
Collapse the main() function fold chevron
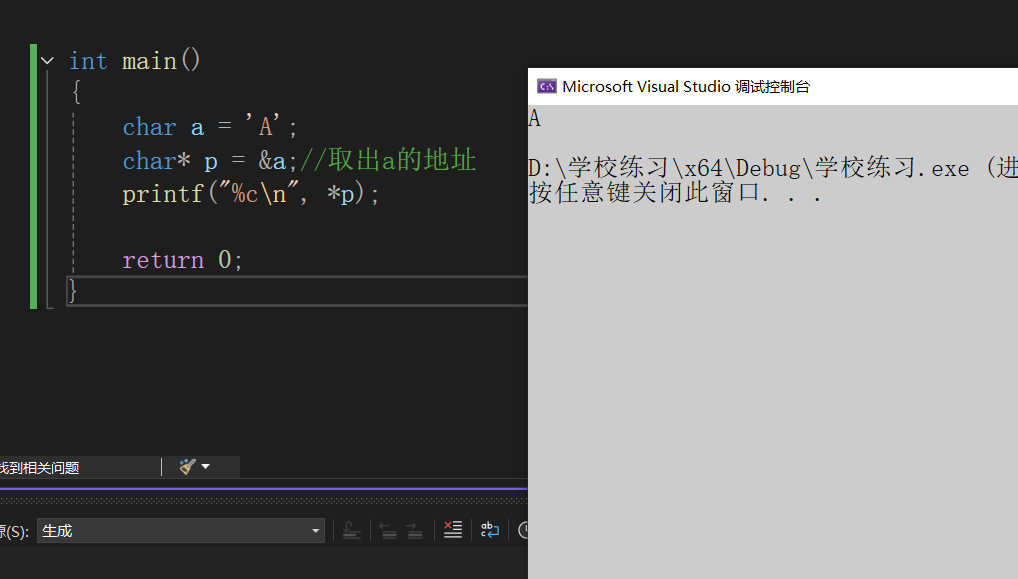pyautogui.click(x=47, y=61)
